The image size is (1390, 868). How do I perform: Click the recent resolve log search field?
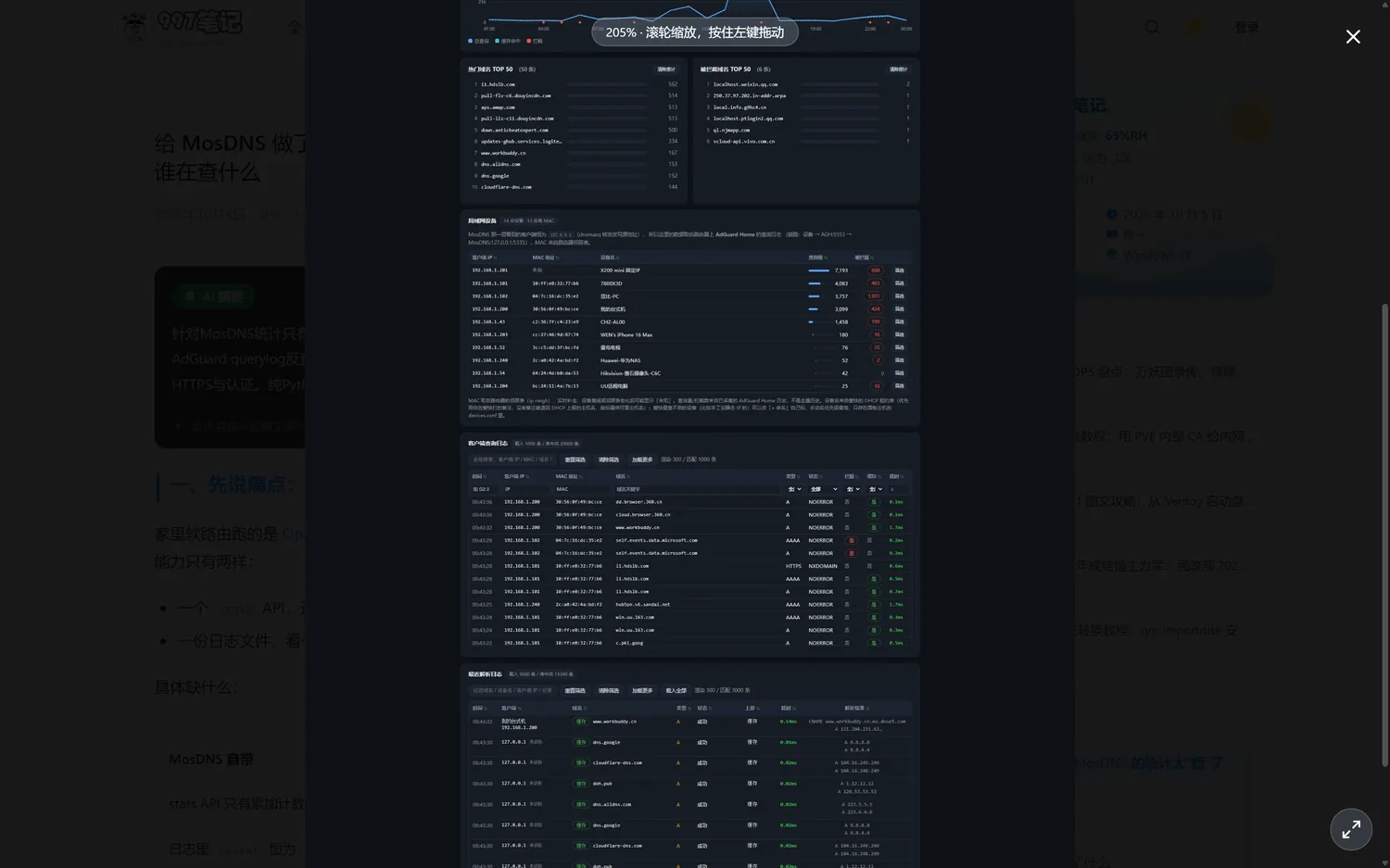pyautogui.click(x=512, y=690)
